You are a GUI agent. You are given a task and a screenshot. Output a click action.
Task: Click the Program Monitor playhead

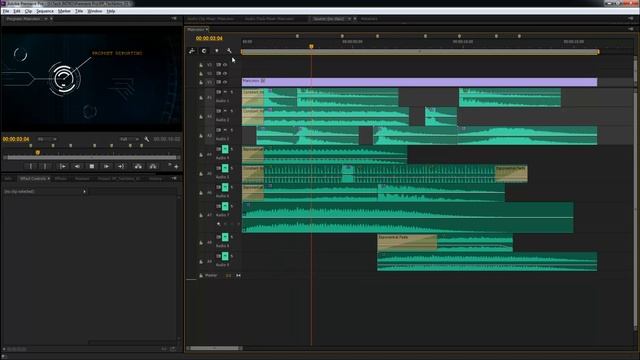coord(38,152)
